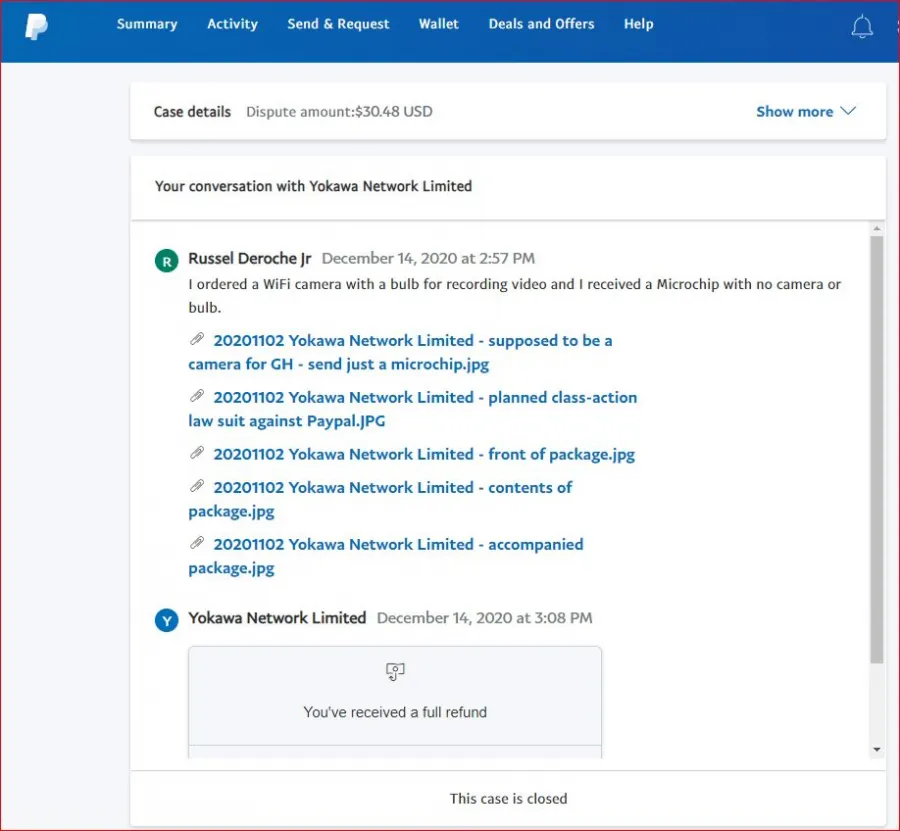Open the 'accompanied package.jpg' attachment

(x=386, y=556)
